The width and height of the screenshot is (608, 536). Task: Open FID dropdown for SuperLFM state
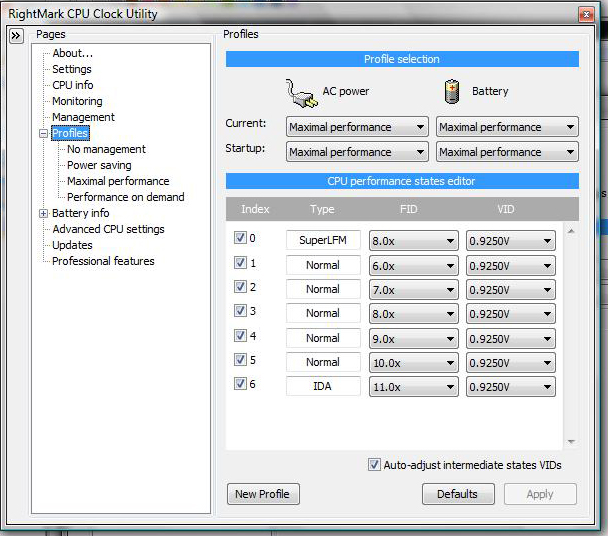[x=414, y=241]
